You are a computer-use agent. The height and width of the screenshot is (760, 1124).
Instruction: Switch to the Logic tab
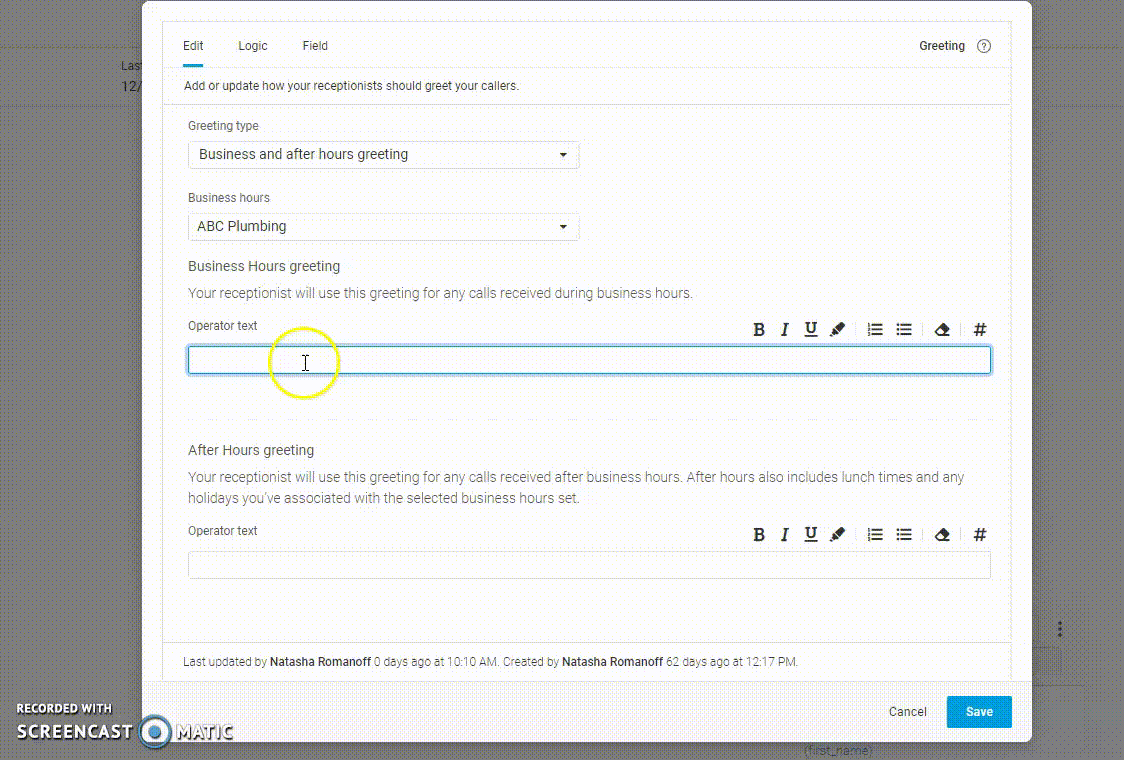[x=253, y=46]
